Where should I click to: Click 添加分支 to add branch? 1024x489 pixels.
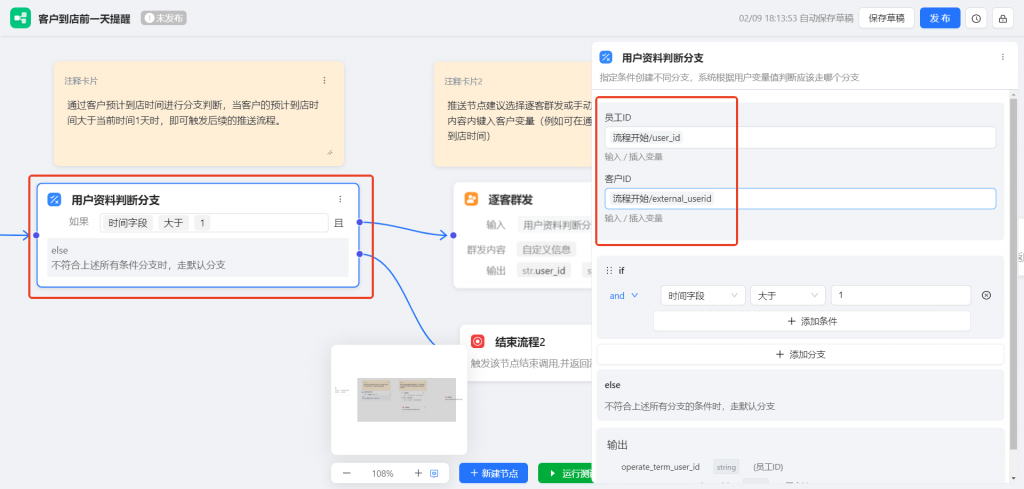tap(800, 355)
